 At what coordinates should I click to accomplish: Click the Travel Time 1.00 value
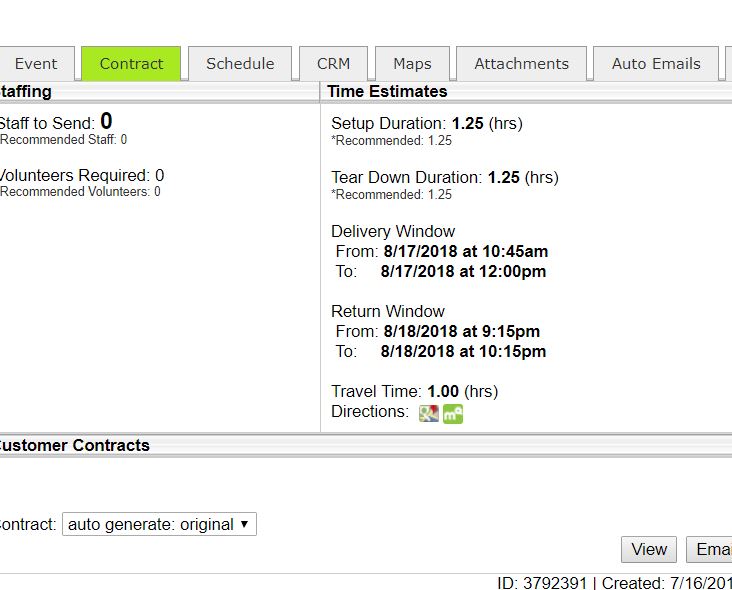[x=442, y=392]
